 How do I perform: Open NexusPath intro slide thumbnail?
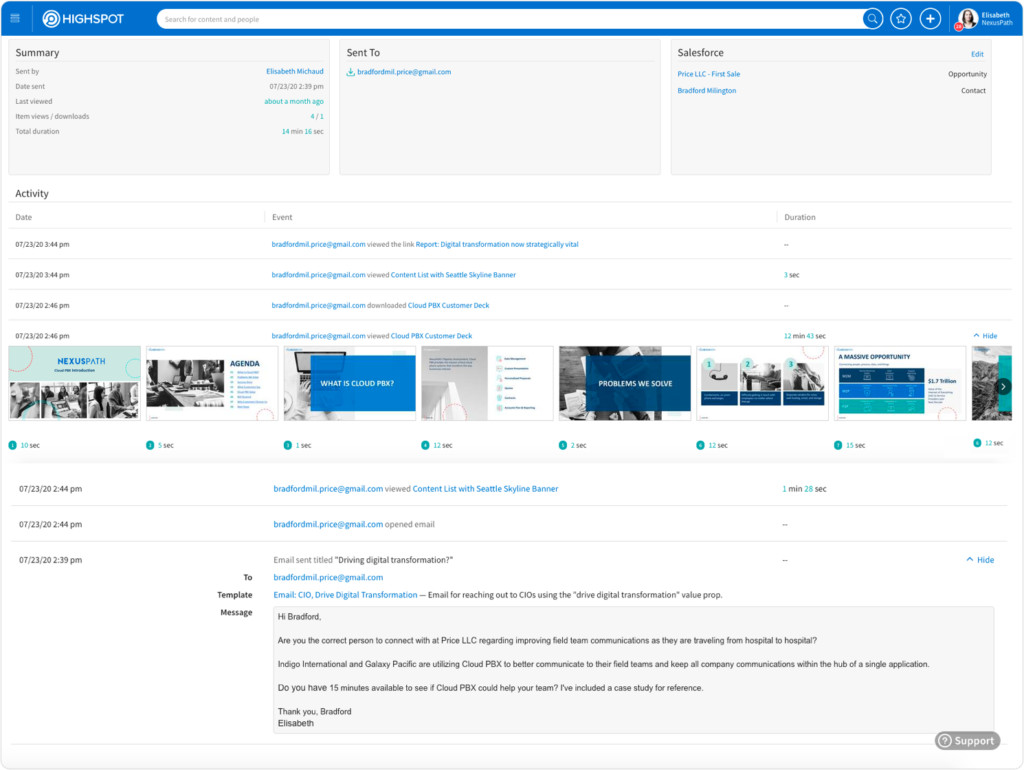(74, 383)
